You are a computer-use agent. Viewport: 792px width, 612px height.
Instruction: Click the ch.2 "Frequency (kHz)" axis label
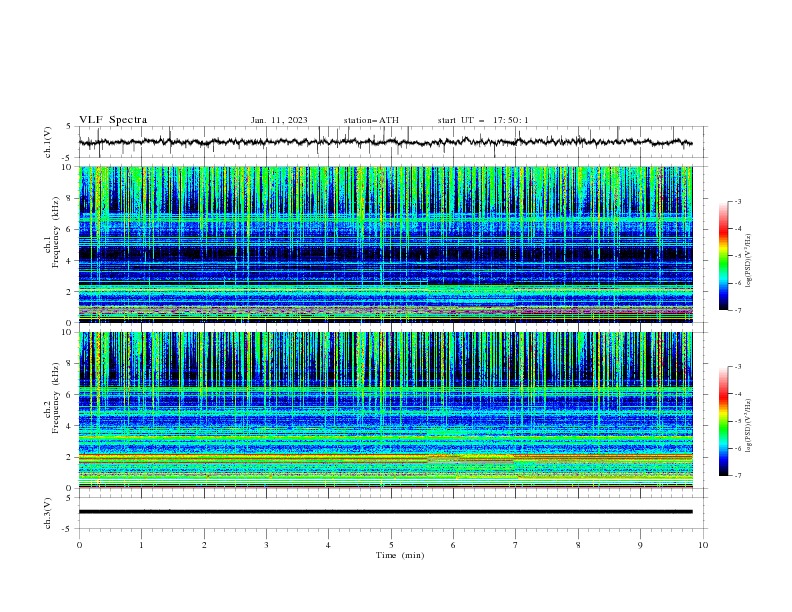coord(56,397)
